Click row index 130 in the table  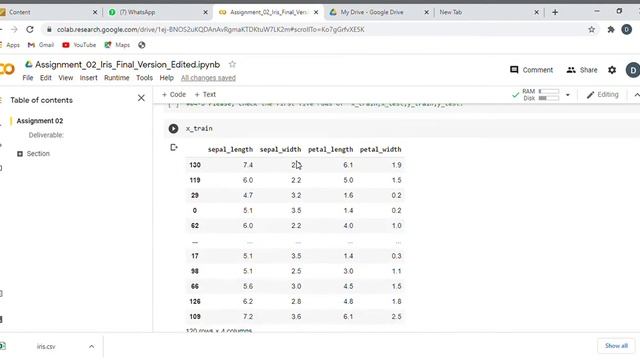pyautogui.click(x=195, y=165)
